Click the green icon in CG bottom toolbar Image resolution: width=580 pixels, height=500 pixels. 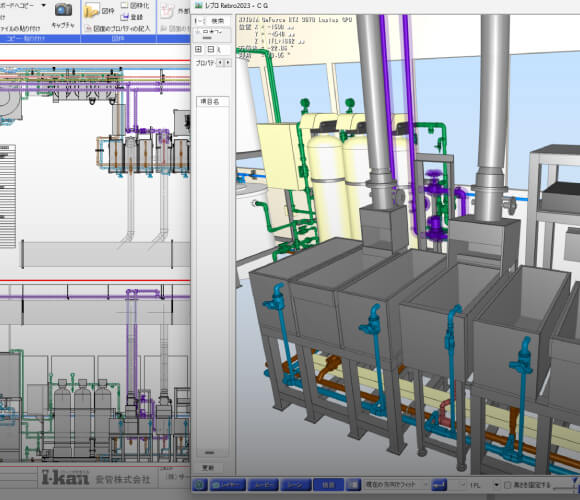(199, 484)
